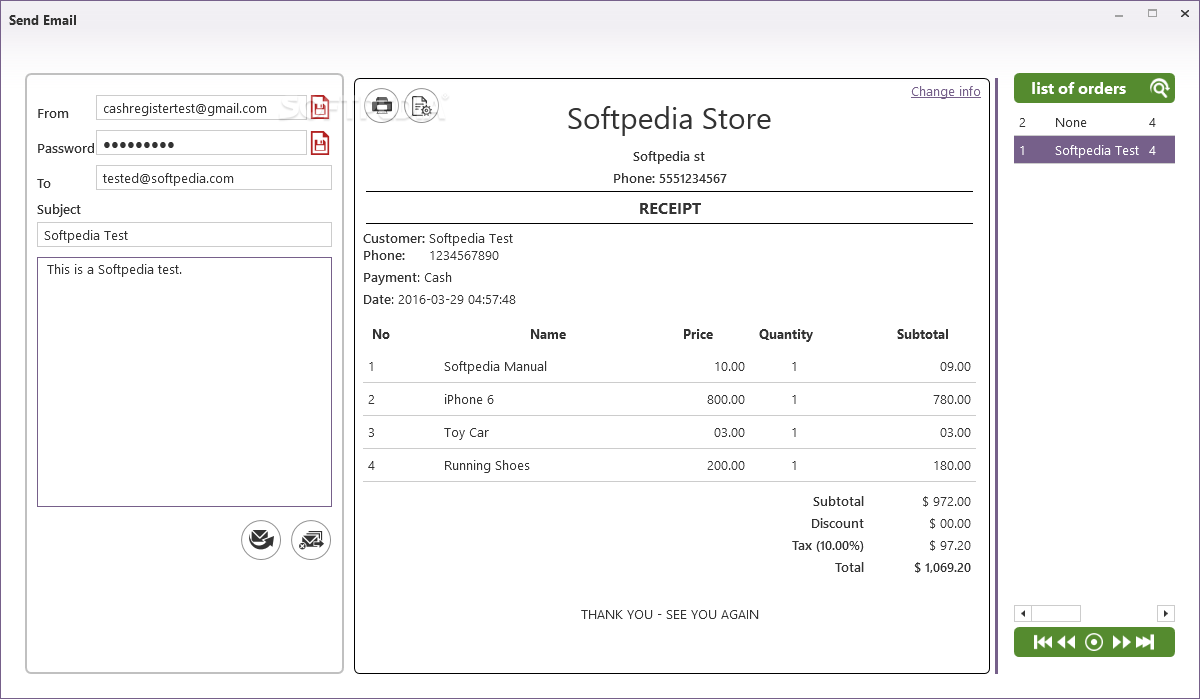Click the Toy Car item row
Screen dimensions: 1200x699
(668, 433)
